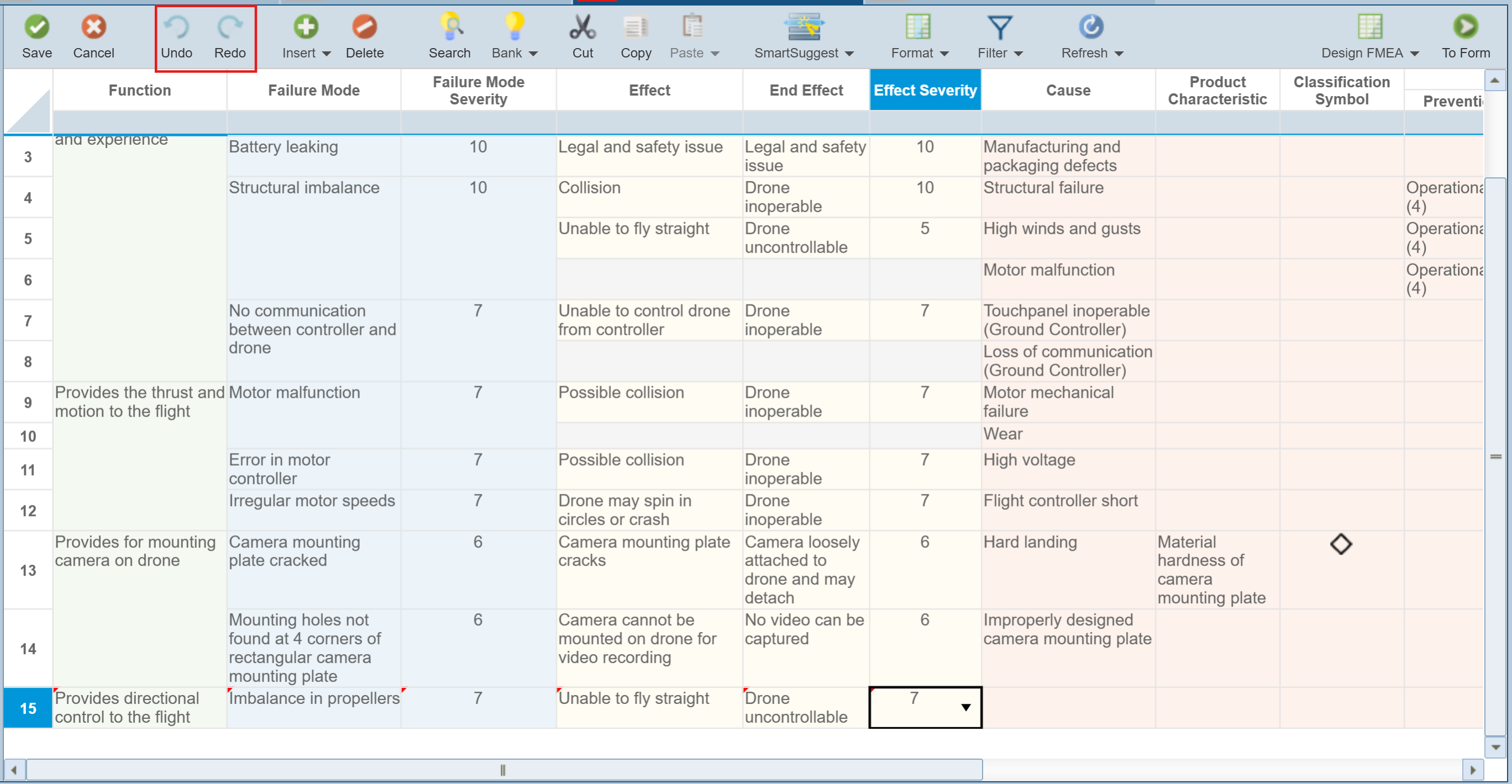Click the Redo arrow icon
The width and height of the screenshot is (1512, 784).
click(229, 27)
